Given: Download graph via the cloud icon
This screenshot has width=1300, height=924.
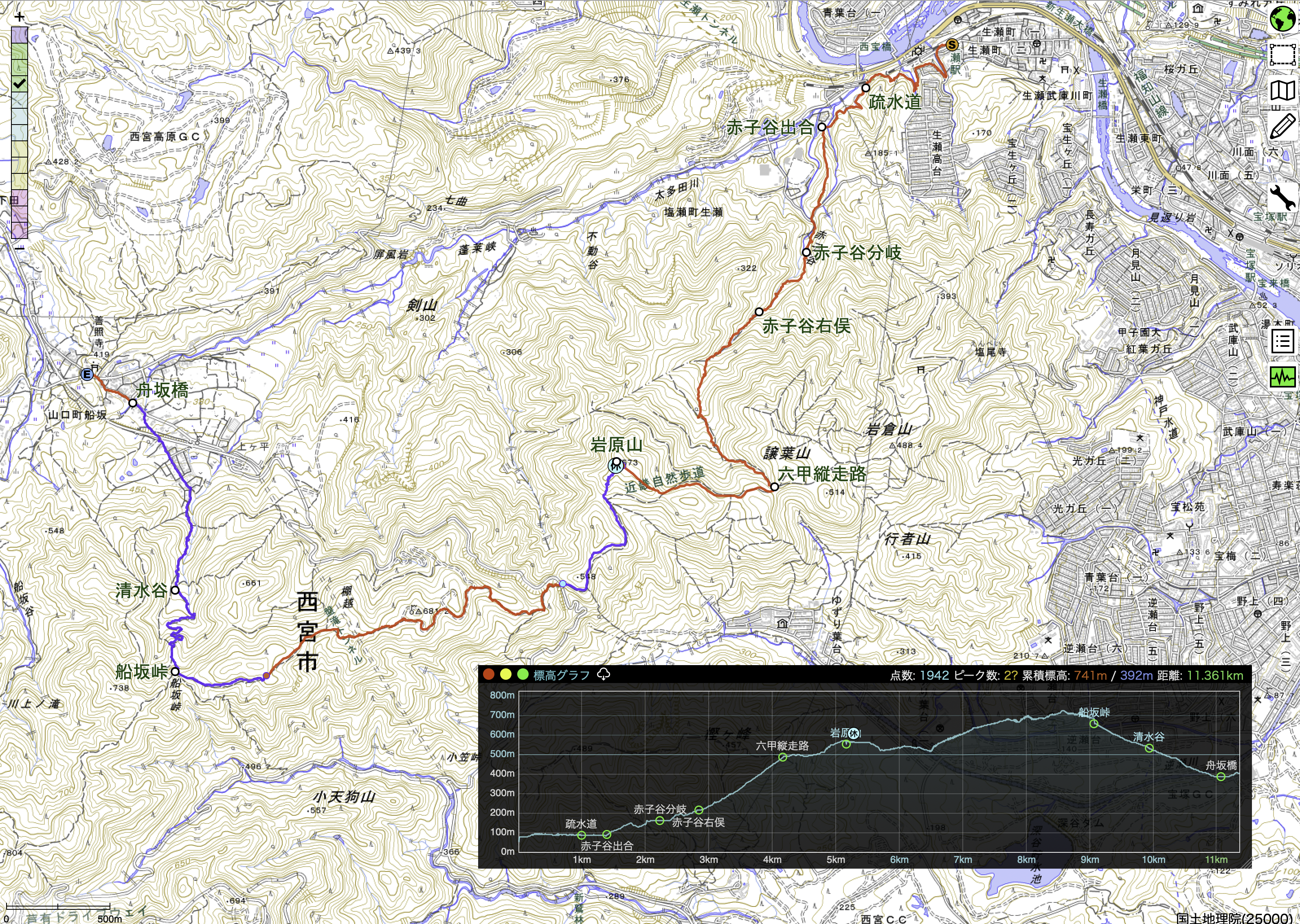Looking at the screenshot, I should tap(603, 674).
